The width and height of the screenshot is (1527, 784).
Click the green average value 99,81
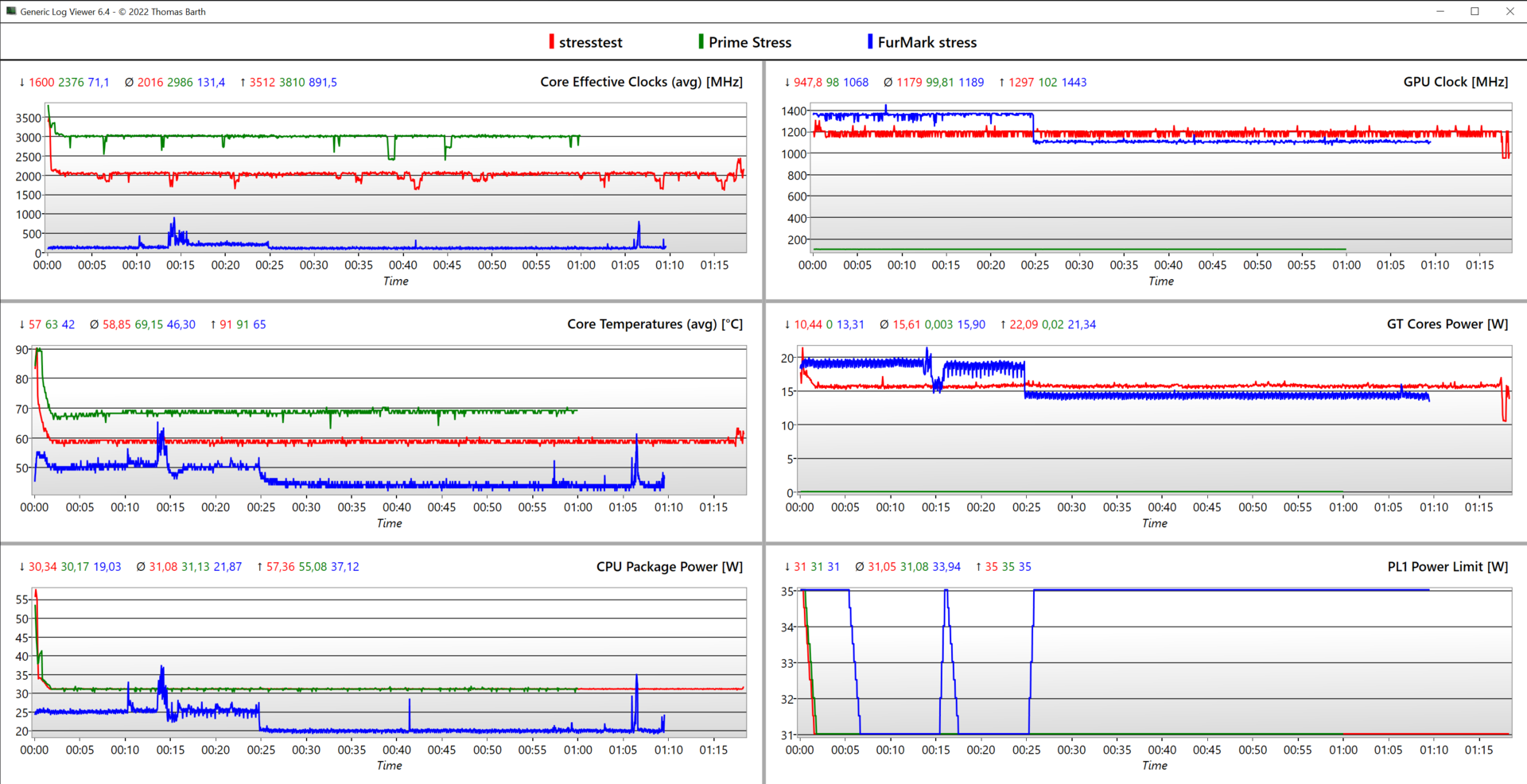click(939, 82)
